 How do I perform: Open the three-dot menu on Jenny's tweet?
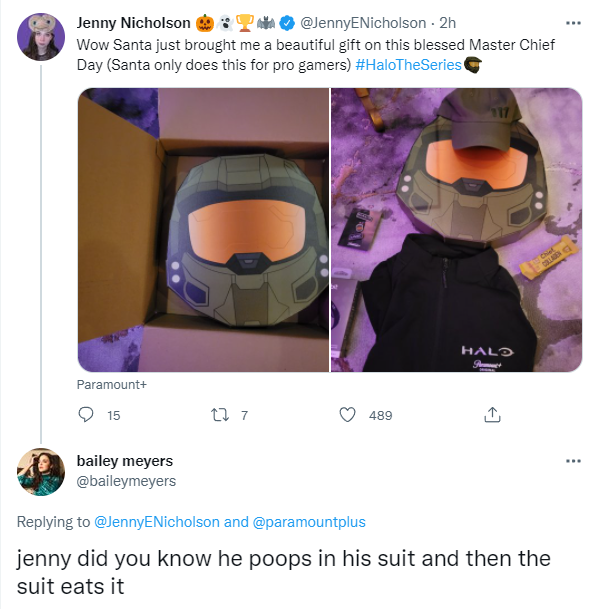(x=573, y=23)
